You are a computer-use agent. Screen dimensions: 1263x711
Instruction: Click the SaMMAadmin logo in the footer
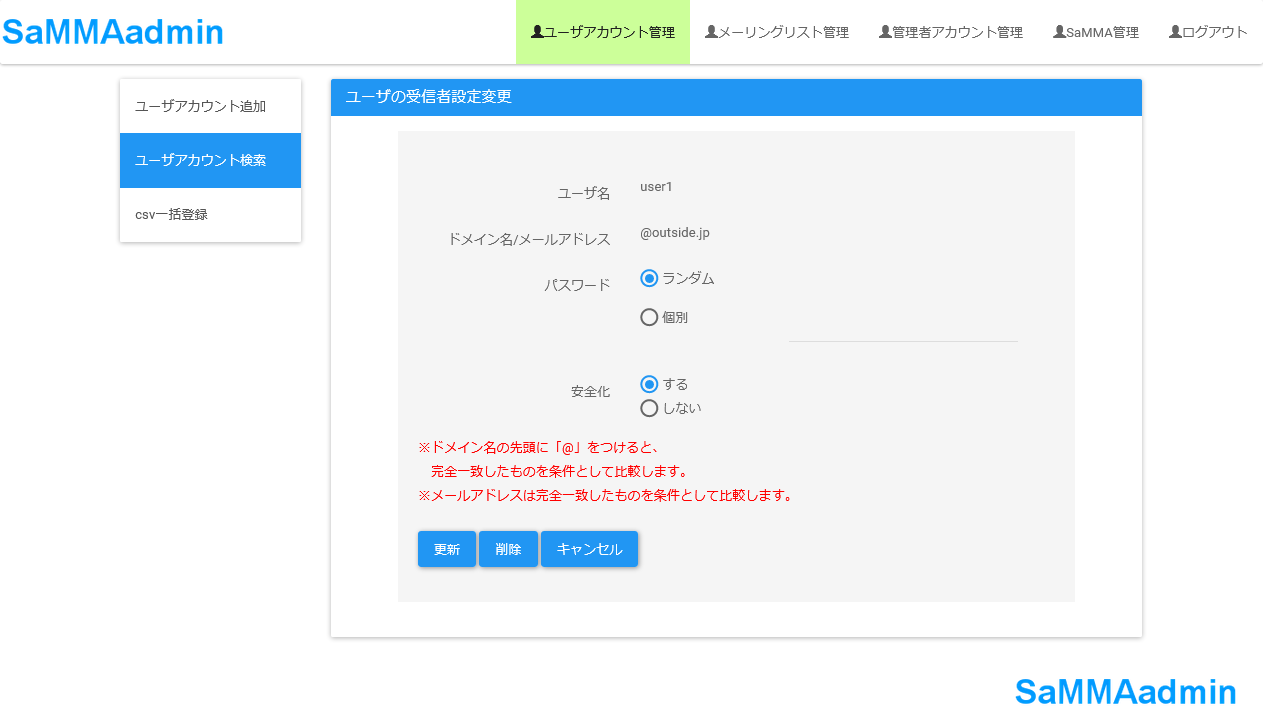click(x=1126, y=692)
